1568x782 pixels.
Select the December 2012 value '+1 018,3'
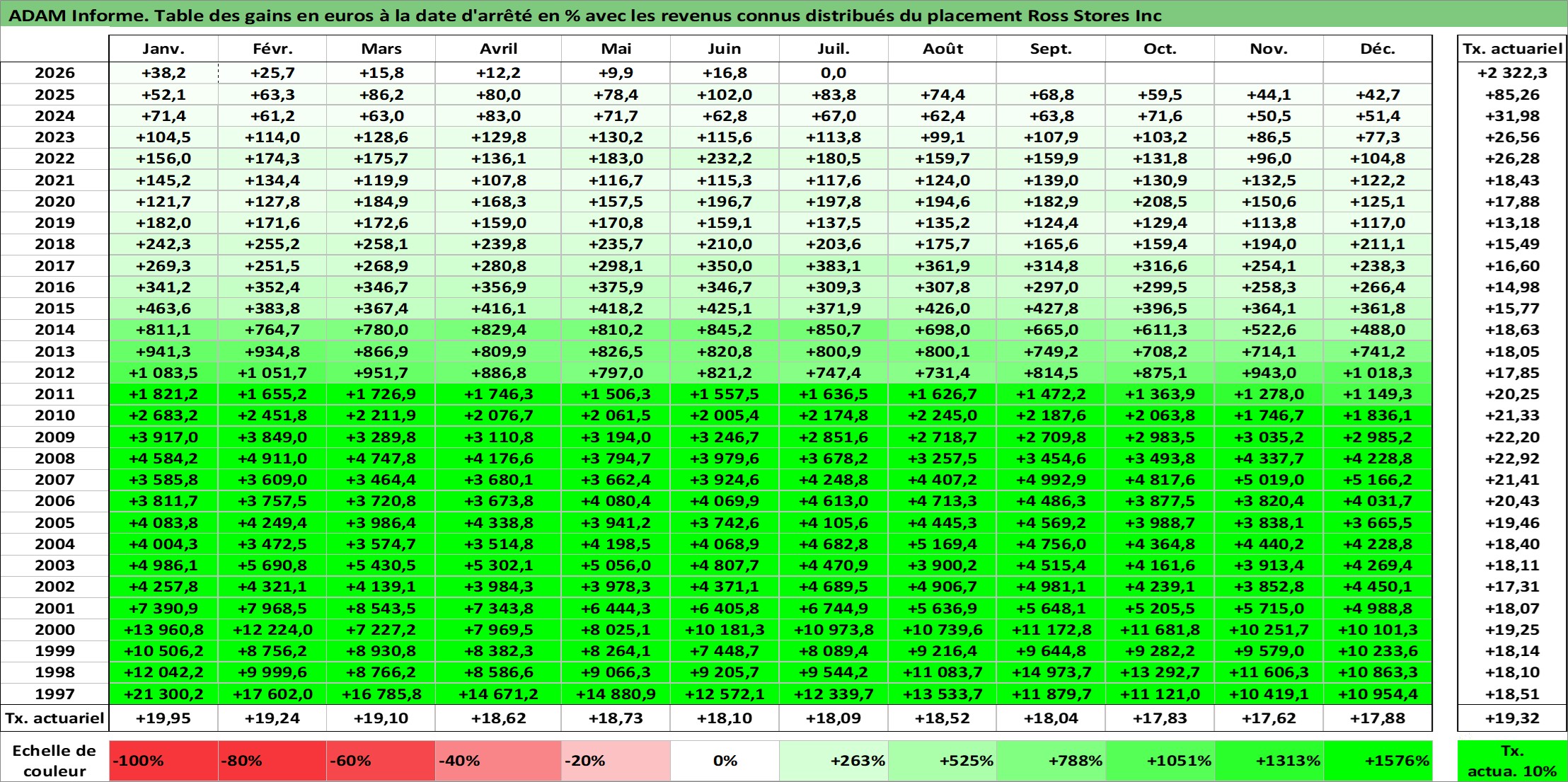coord(1378,373)
